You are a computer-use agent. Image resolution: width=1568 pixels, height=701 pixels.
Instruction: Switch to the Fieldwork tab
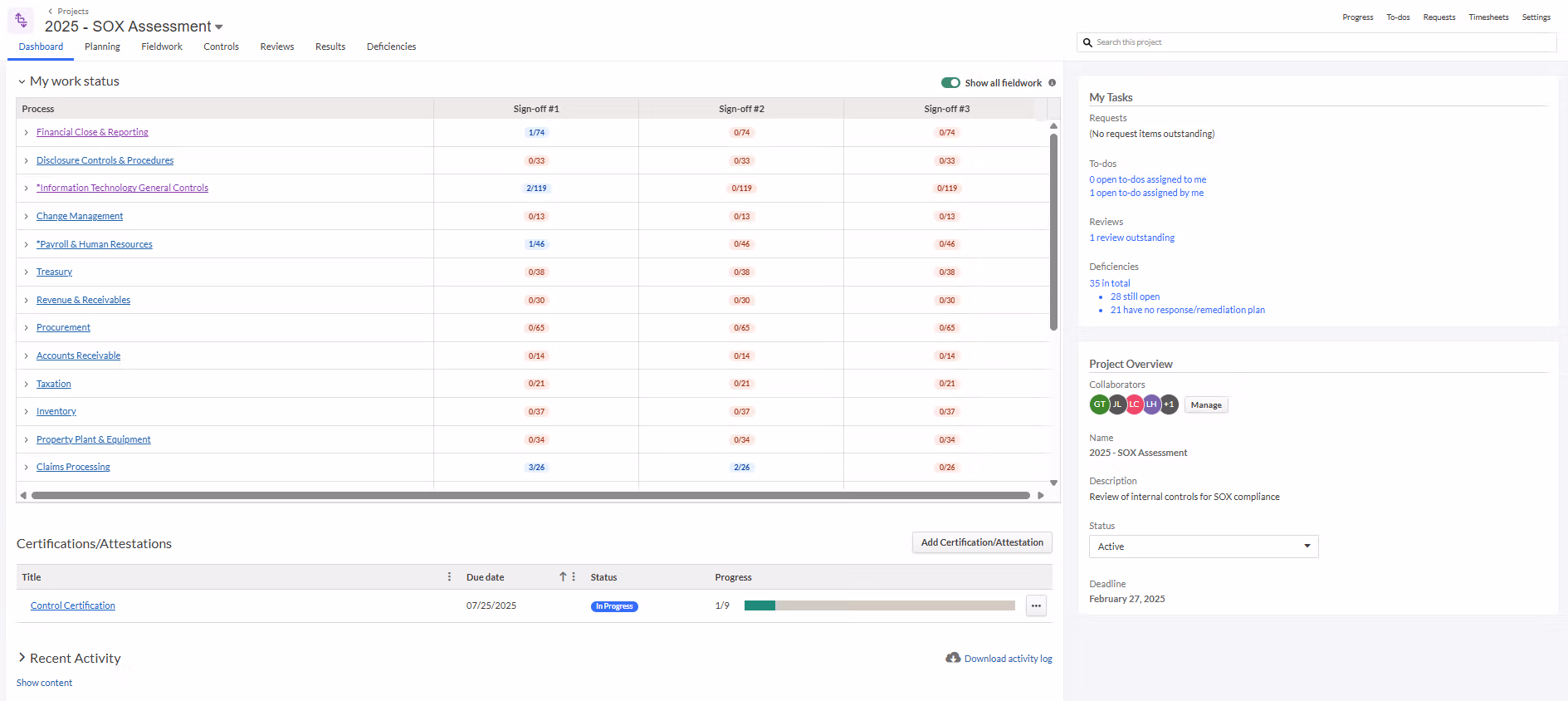pyautogui.click(x=162, y=47)
